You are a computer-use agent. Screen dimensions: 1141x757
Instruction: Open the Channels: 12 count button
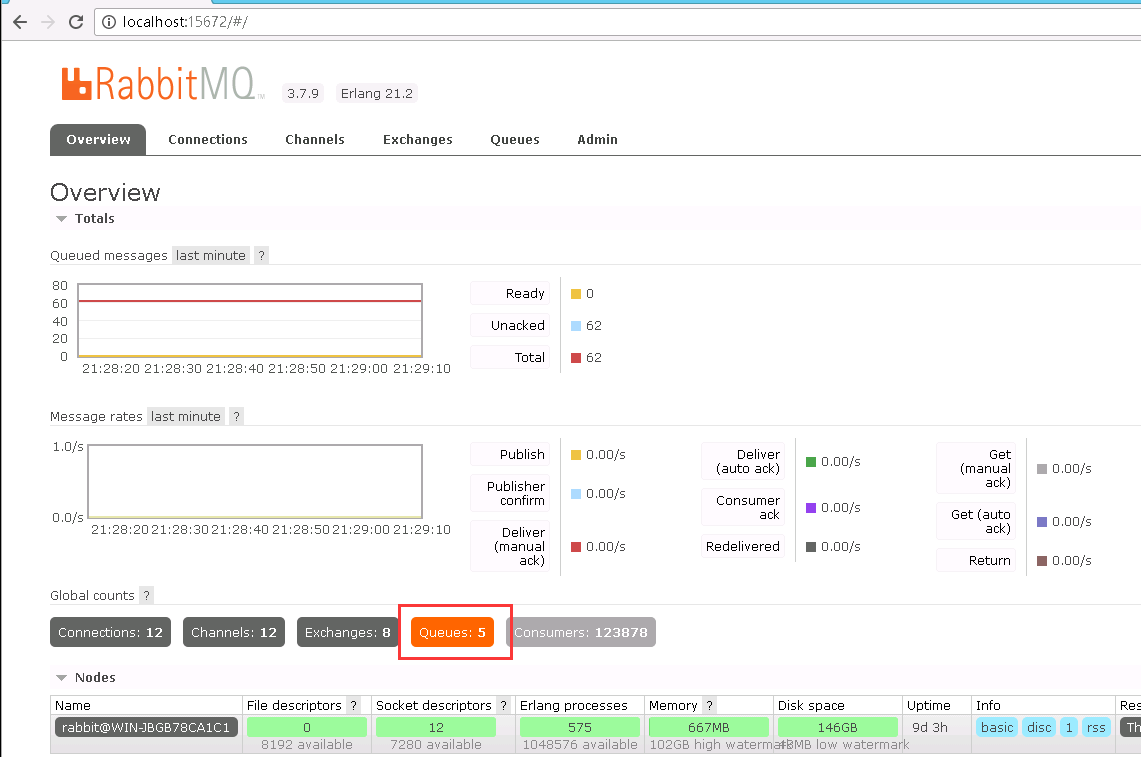pyautogui.click(x=233, y=633)
